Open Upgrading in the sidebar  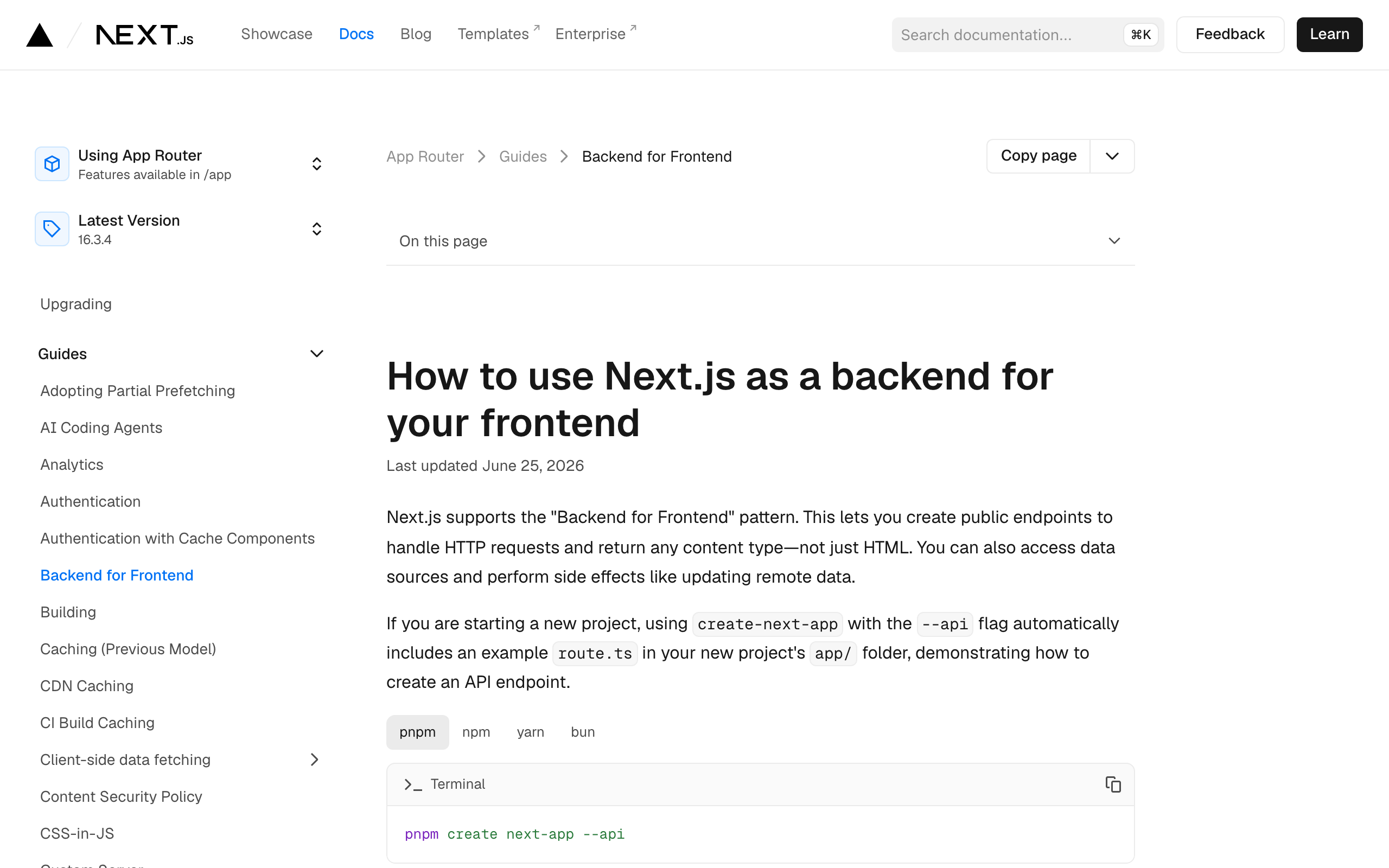[76, 304]
